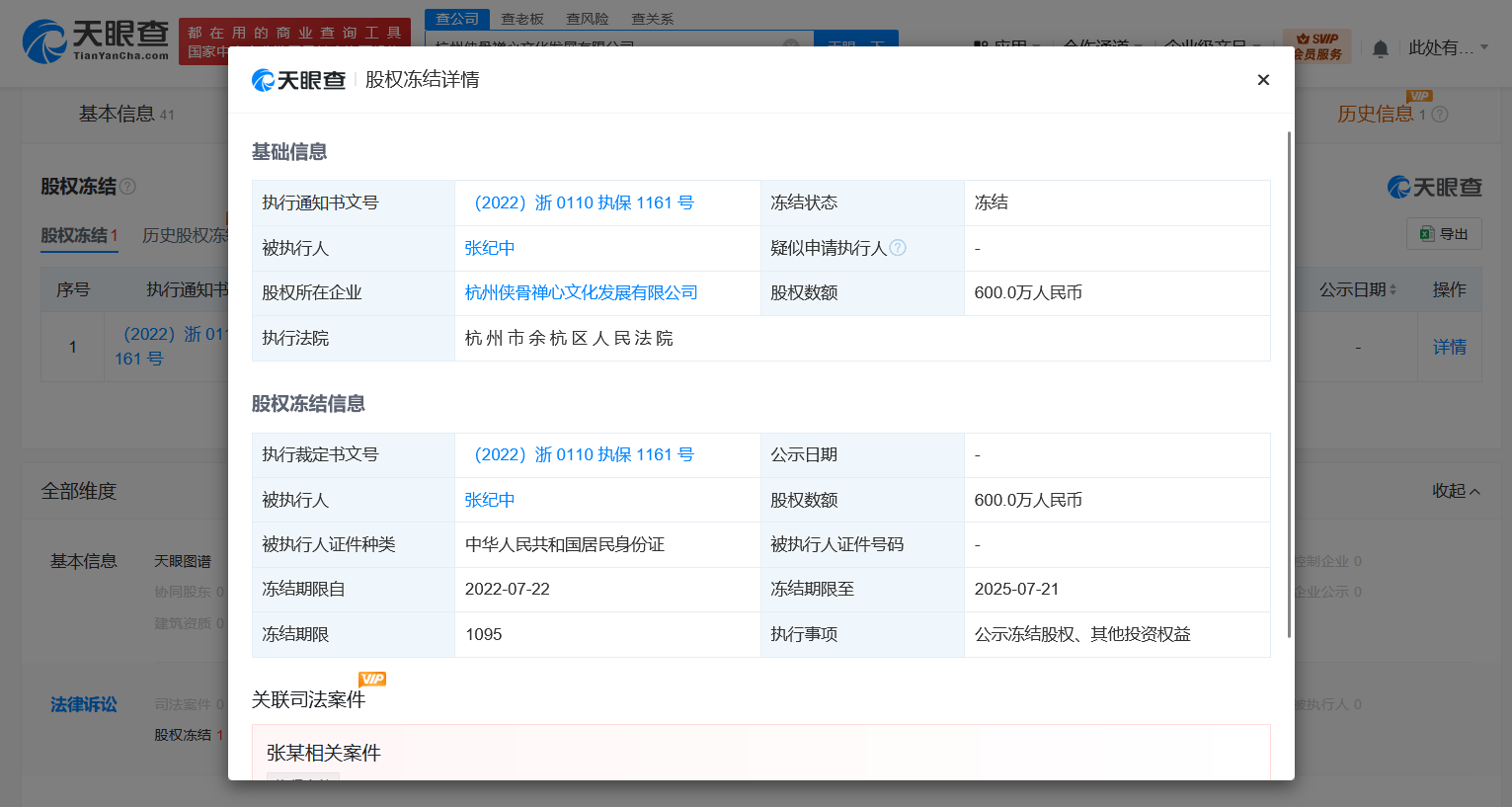Screen dimensions: 1512x807
Task: Sort by 公示日期 column arrows
Action: 1393,289
